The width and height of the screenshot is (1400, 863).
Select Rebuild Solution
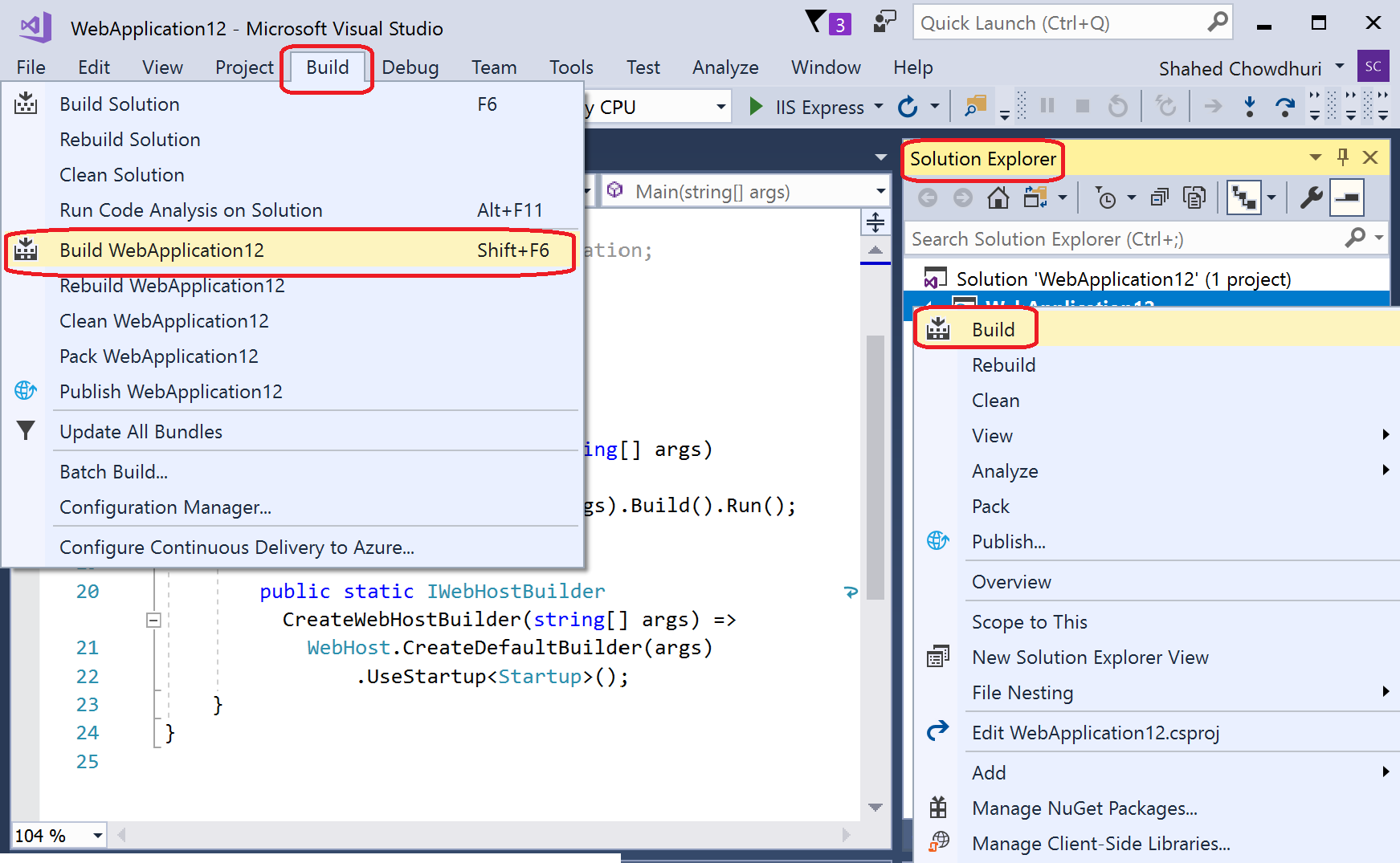[292, 140]
